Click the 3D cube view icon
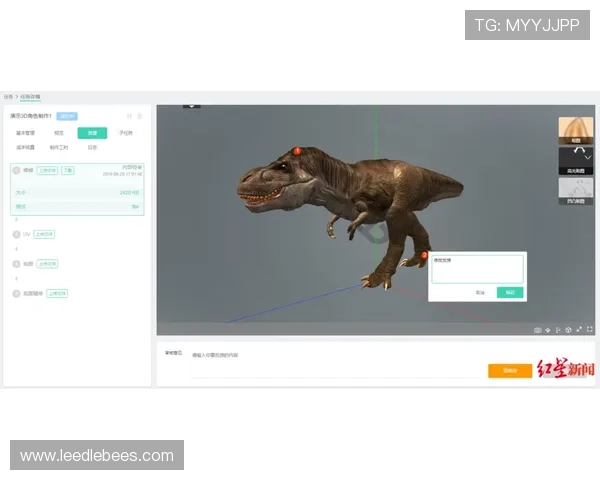 pyautogui.click(x=568, y=329)
